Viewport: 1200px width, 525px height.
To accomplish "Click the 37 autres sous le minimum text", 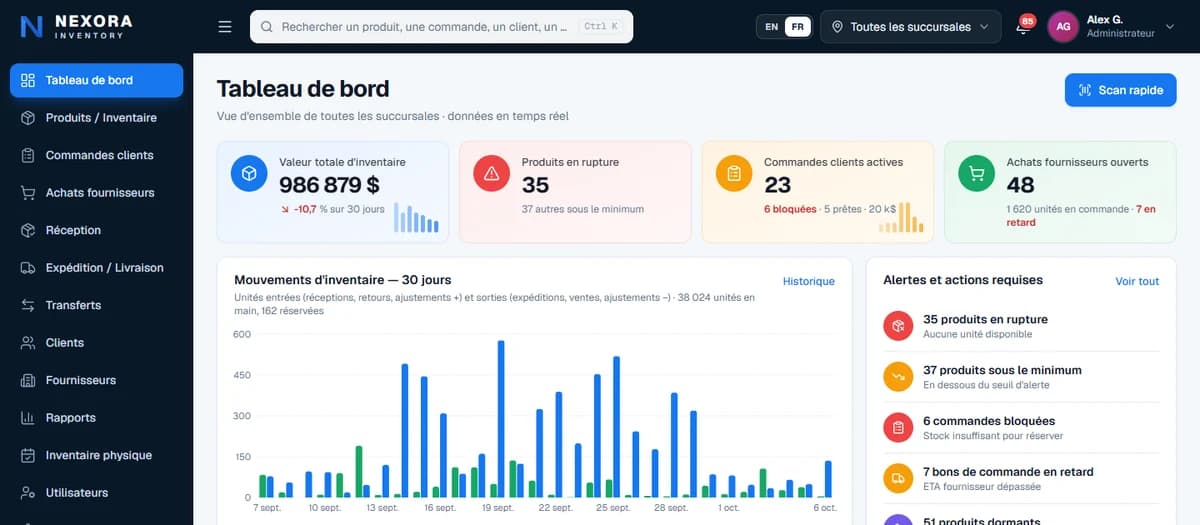I will pos(583,209).
